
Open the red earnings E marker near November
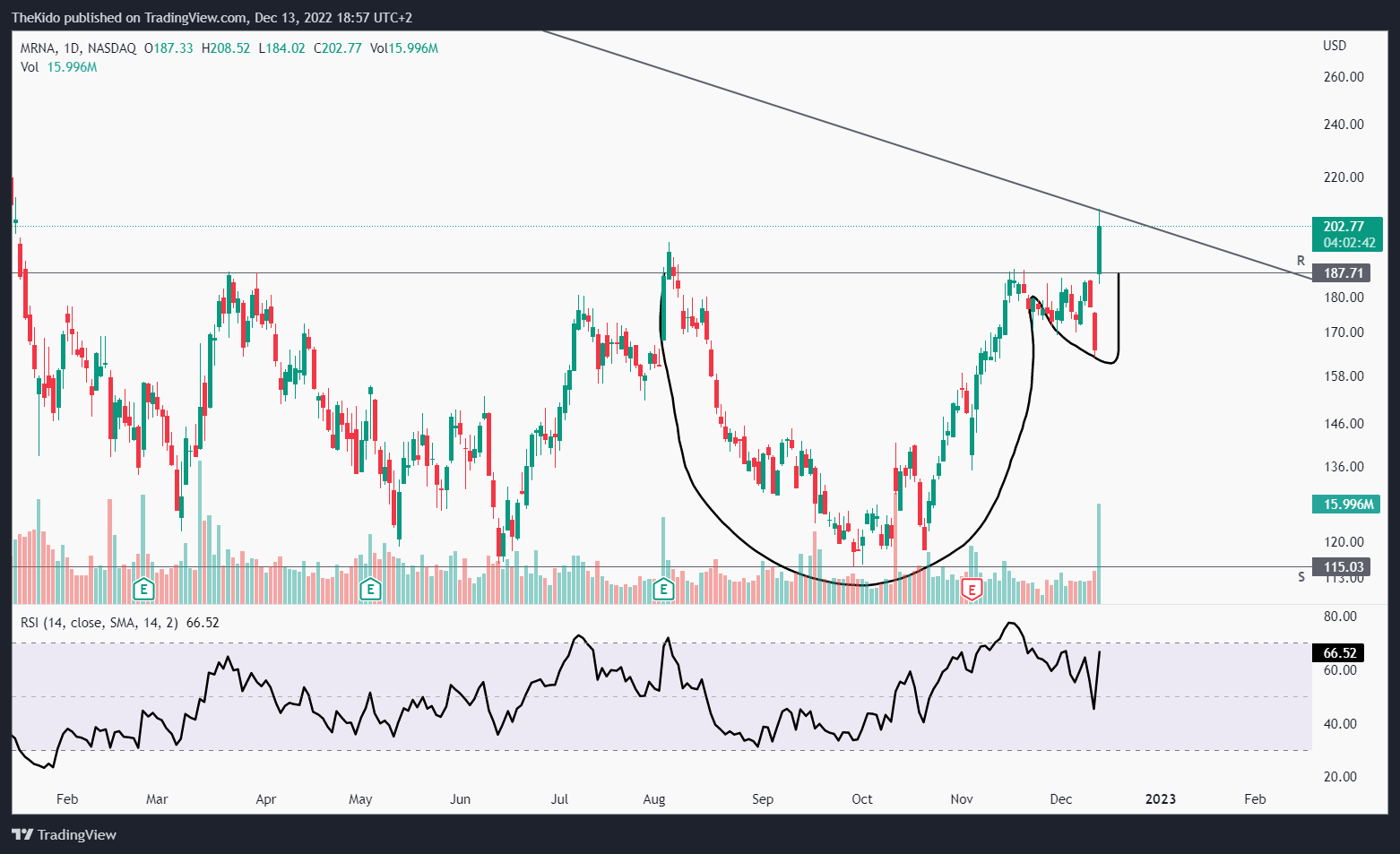[x=972, y=589]
